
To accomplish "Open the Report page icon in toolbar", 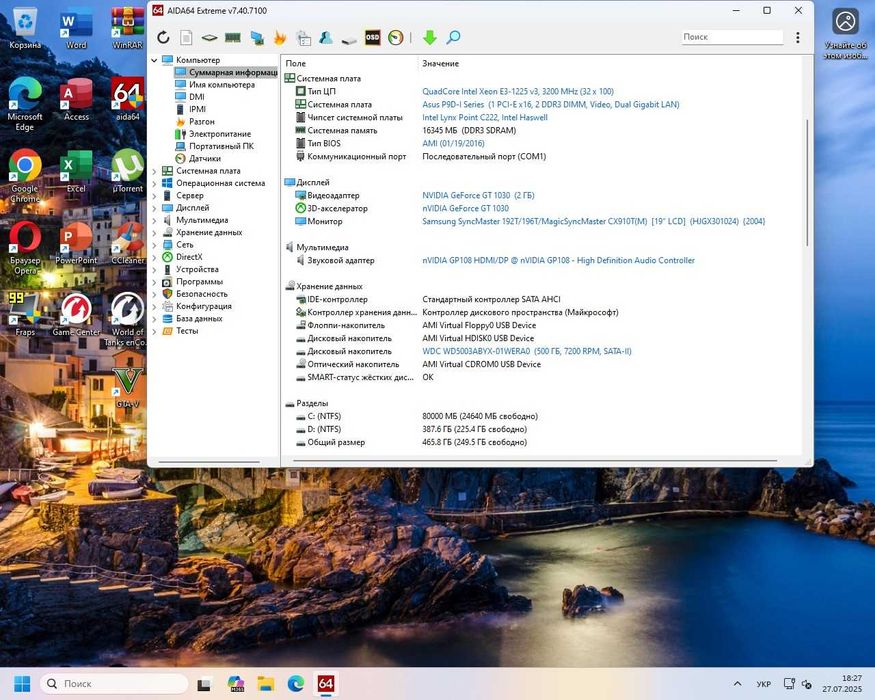I will 186,38.
